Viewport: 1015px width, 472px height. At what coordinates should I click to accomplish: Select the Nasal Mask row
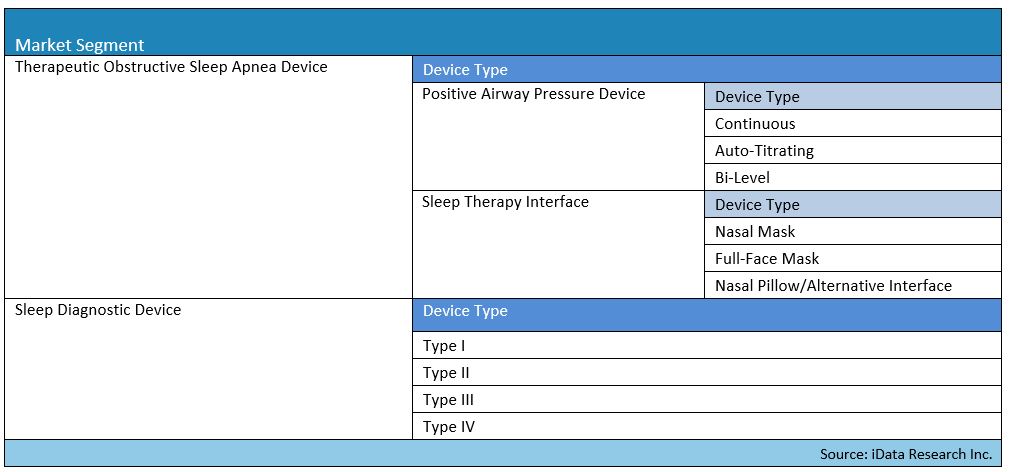(853, 231)
